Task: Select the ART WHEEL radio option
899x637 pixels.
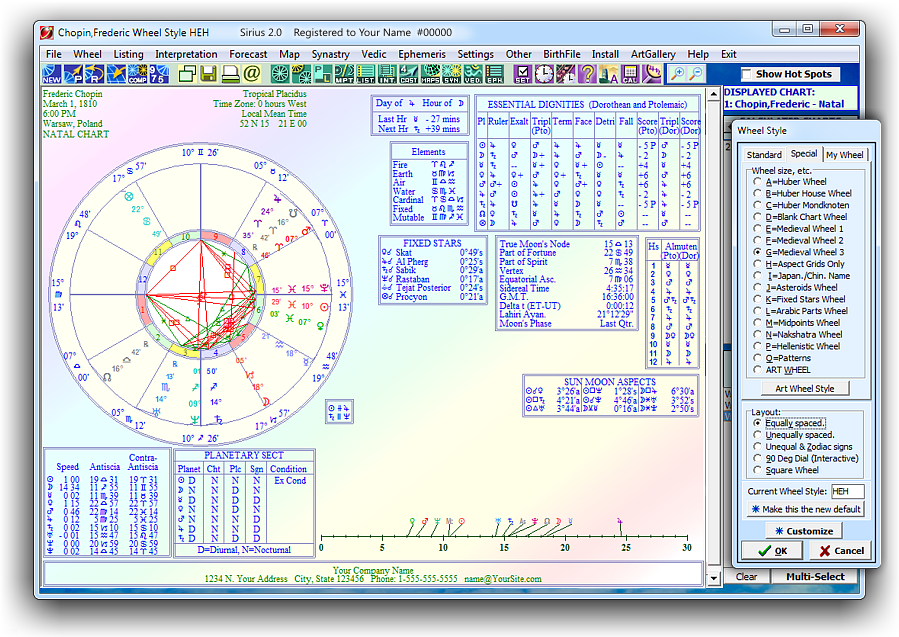Action: coord(758,370)
